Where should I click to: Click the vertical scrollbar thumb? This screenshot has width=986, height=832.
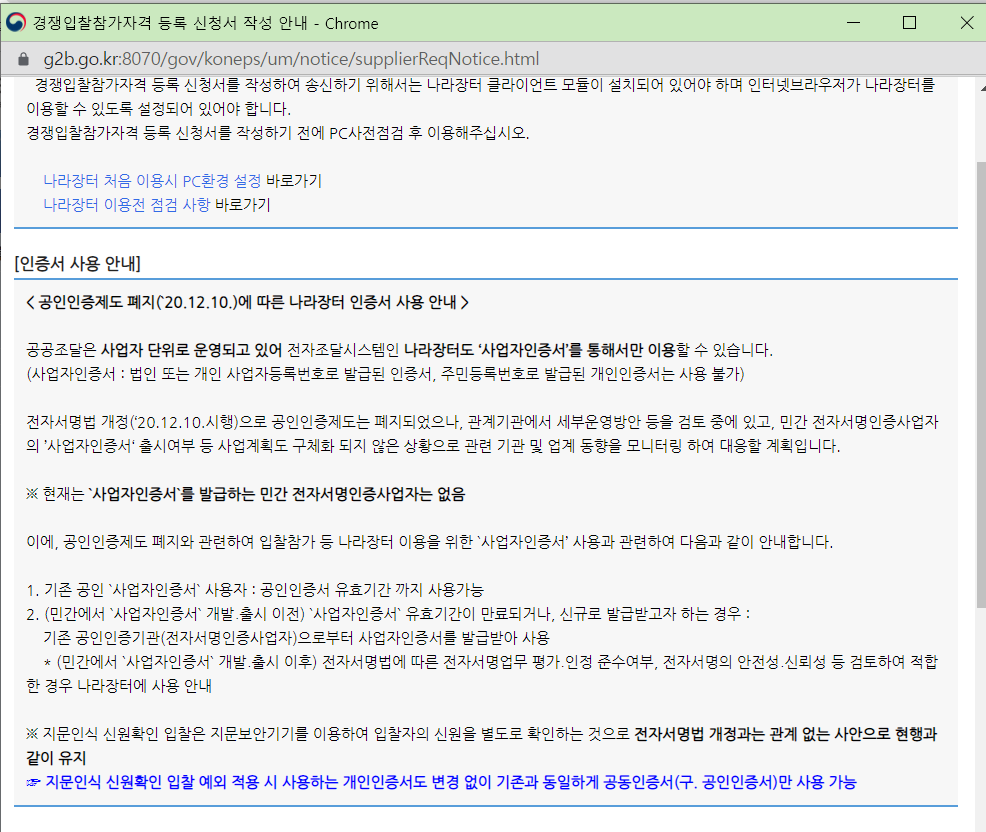coord(981,384)
